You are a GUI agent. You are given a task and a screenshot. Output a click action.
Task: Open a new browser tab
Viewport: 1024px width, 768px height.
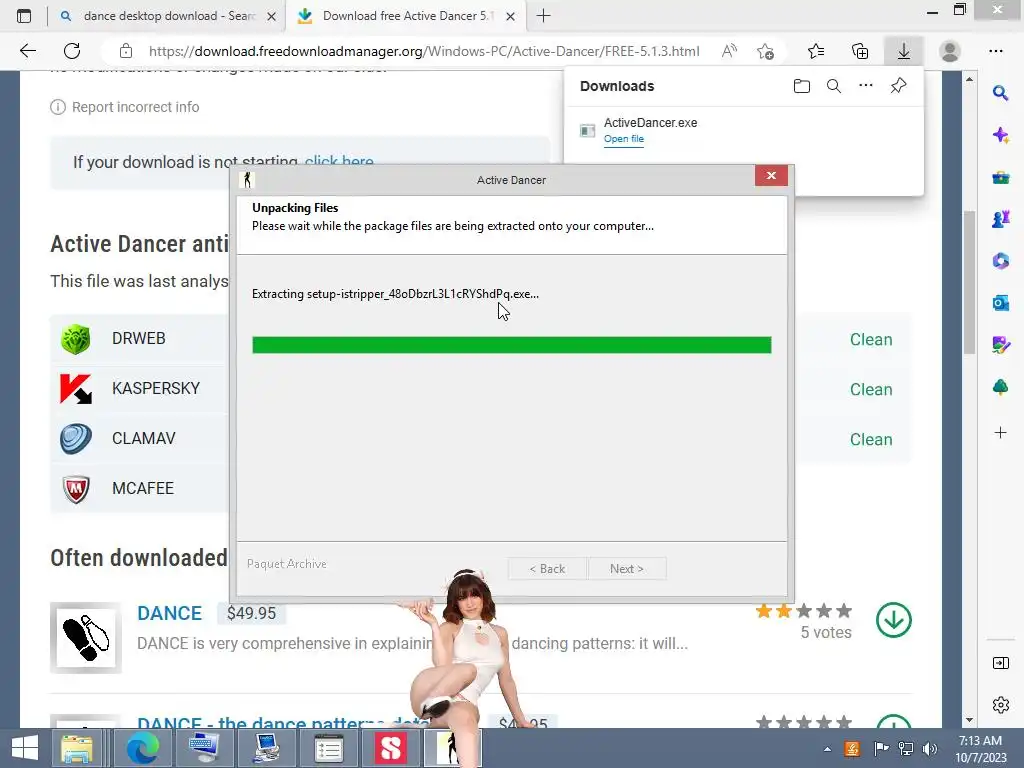[x=543, y=16]
